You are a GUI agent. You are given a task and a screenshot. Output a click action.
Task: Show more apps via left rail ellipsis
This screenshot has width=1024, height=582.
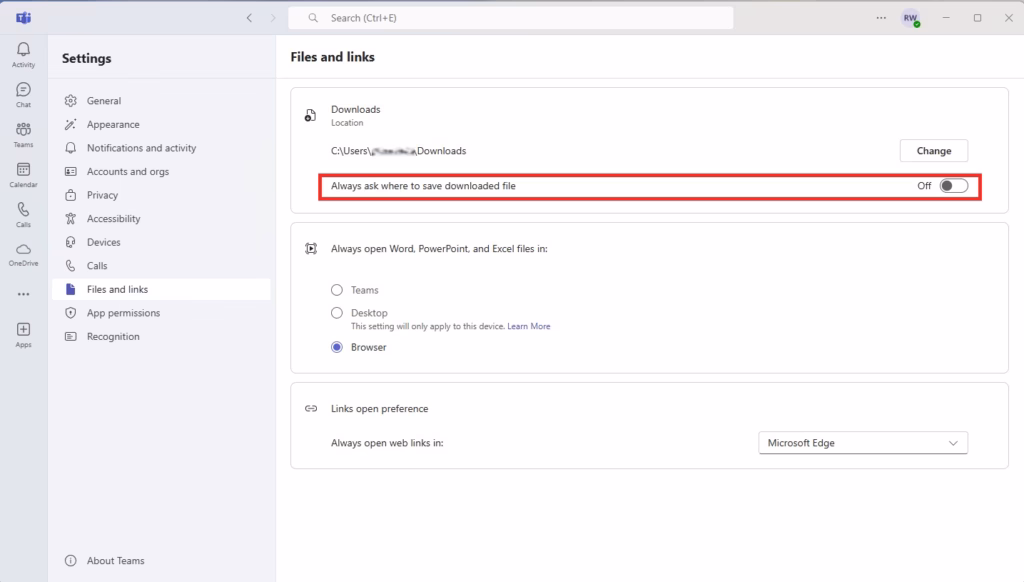tap(24, 295)
